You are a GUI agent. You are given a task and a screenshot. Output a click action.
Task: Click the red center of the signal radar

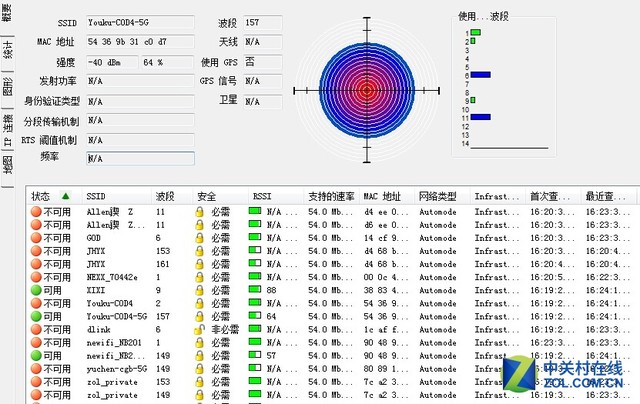(x=367, y=91)
